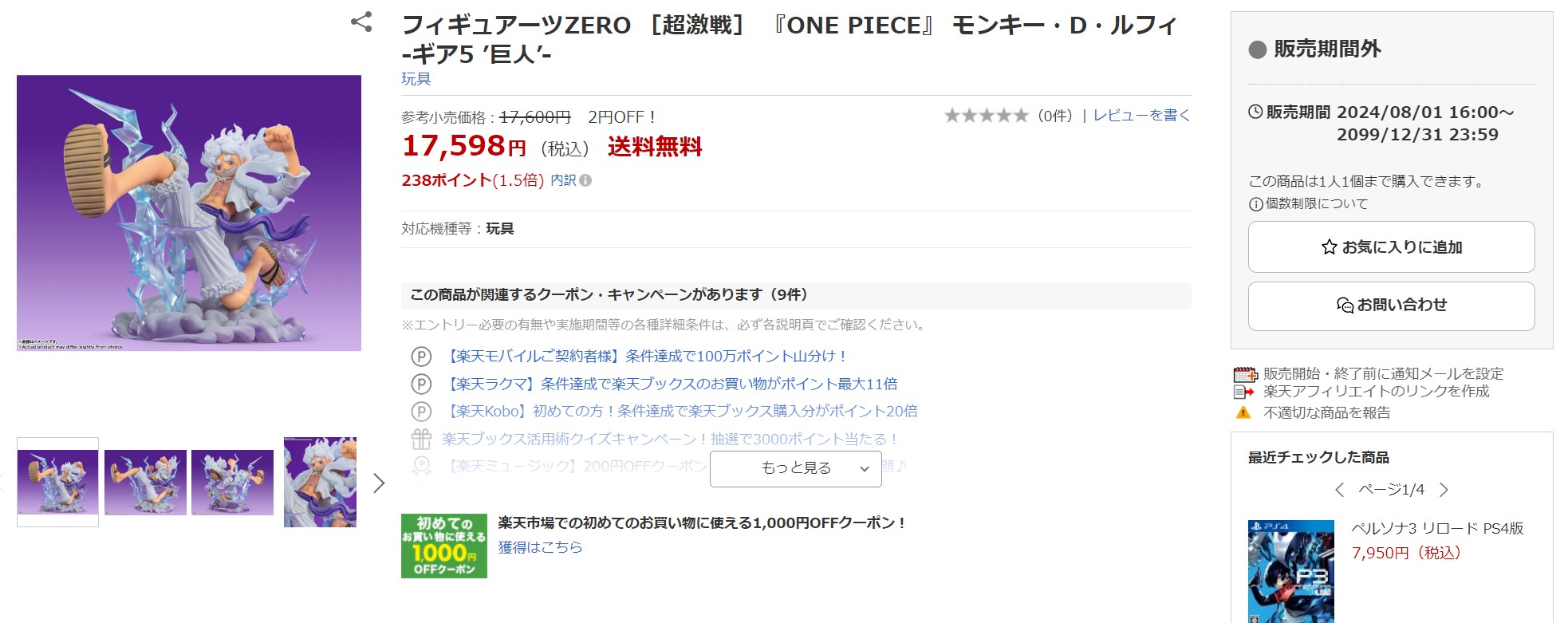Click the star rating icons
Screen dimensions: 1568x623
pos(987,116)
